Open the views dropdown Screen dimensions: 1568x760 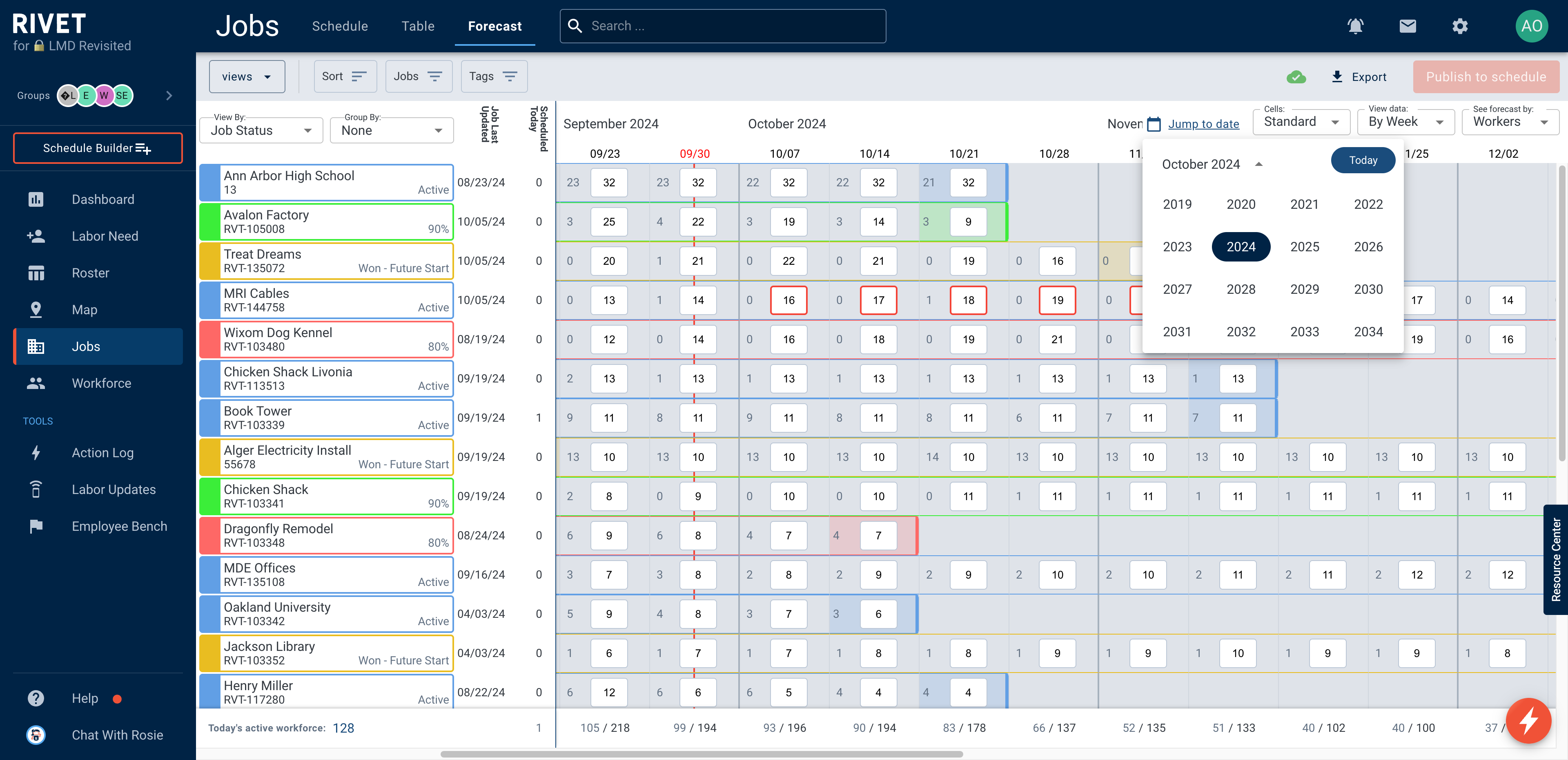pyautogui.click(x=247, y=77)
